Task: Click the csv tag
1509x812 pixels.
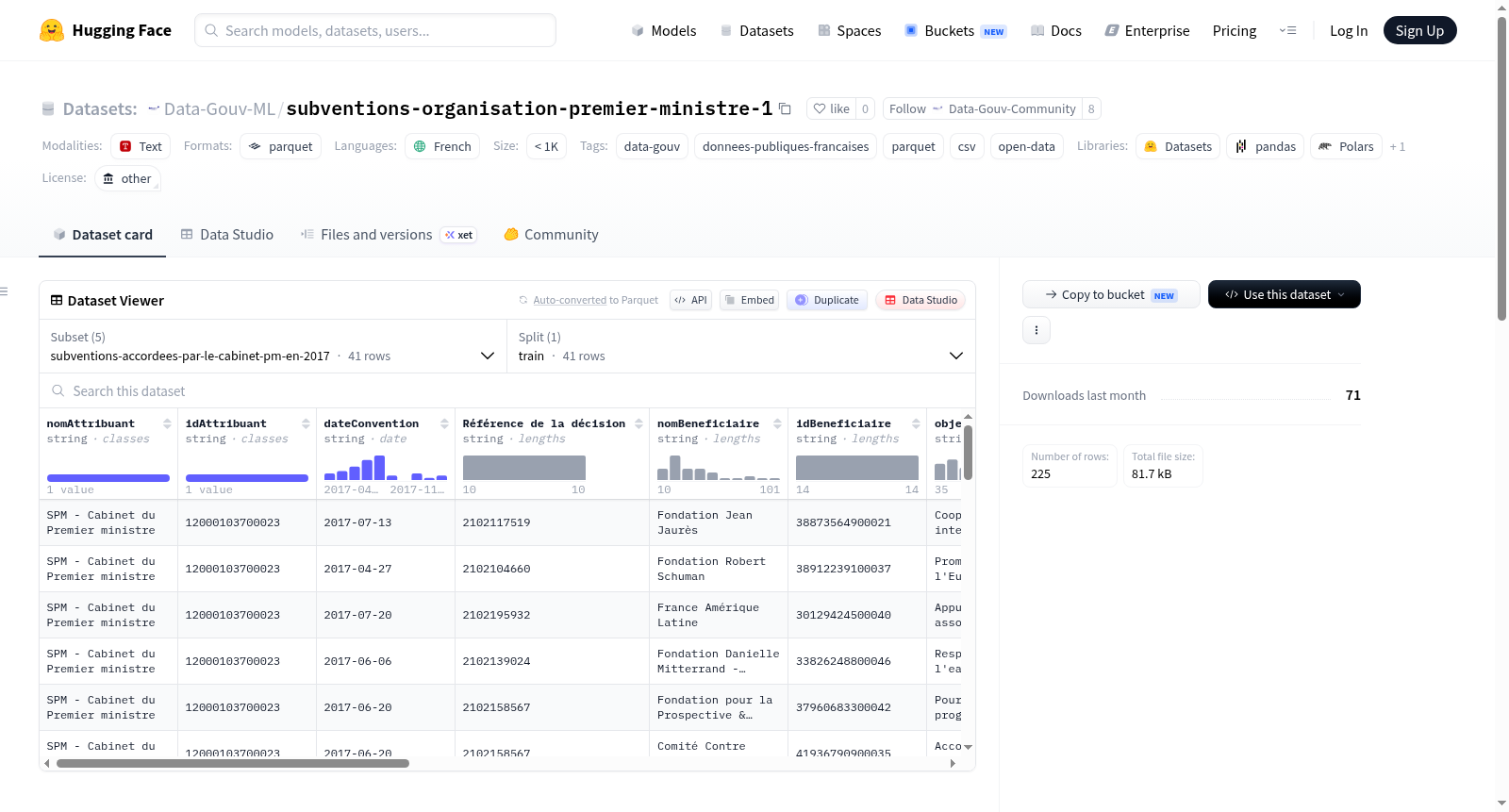Action: 967,146
